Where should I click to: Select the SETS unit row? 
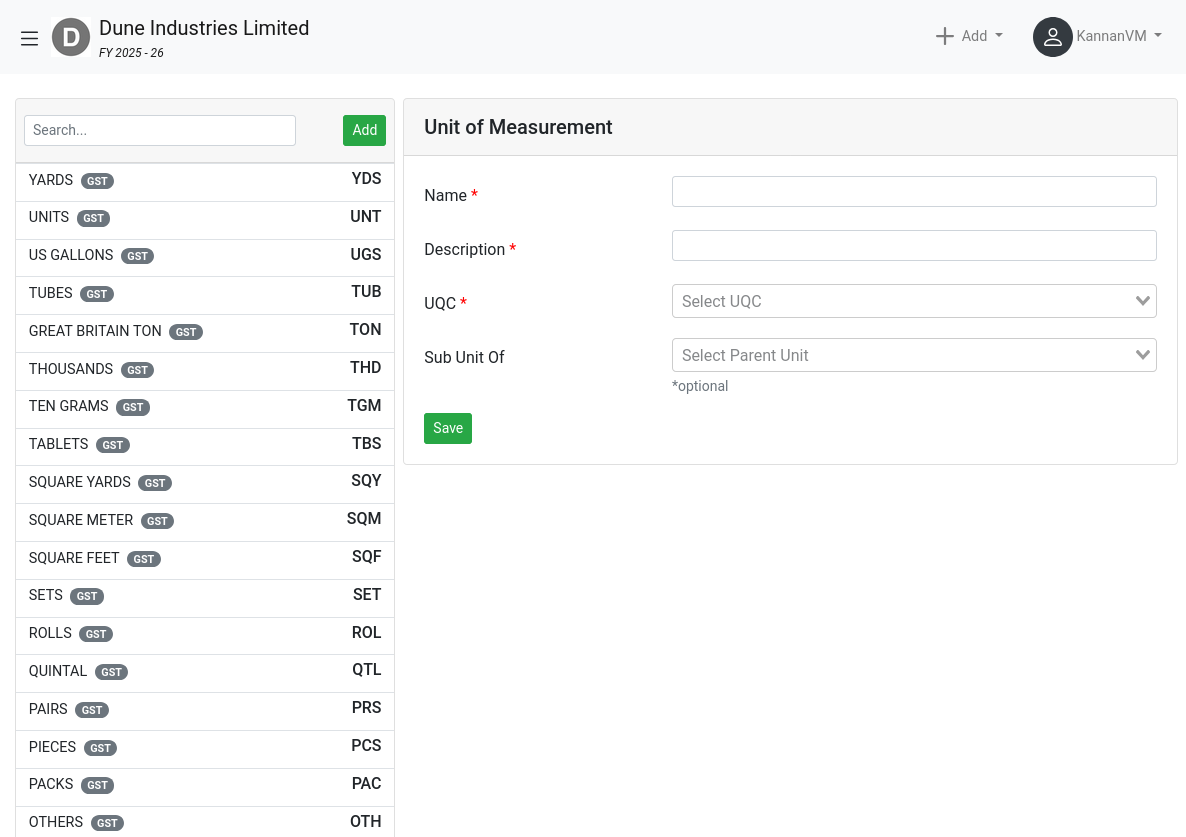click(205, 598)
